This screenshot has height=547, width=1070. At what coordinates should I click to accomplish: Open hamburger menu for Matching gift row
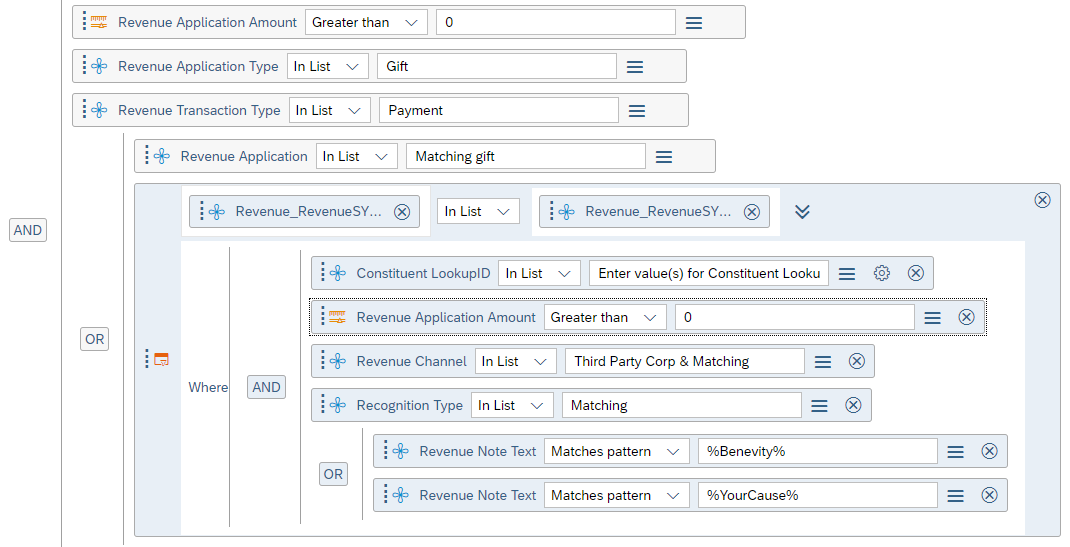coord(664,157)
